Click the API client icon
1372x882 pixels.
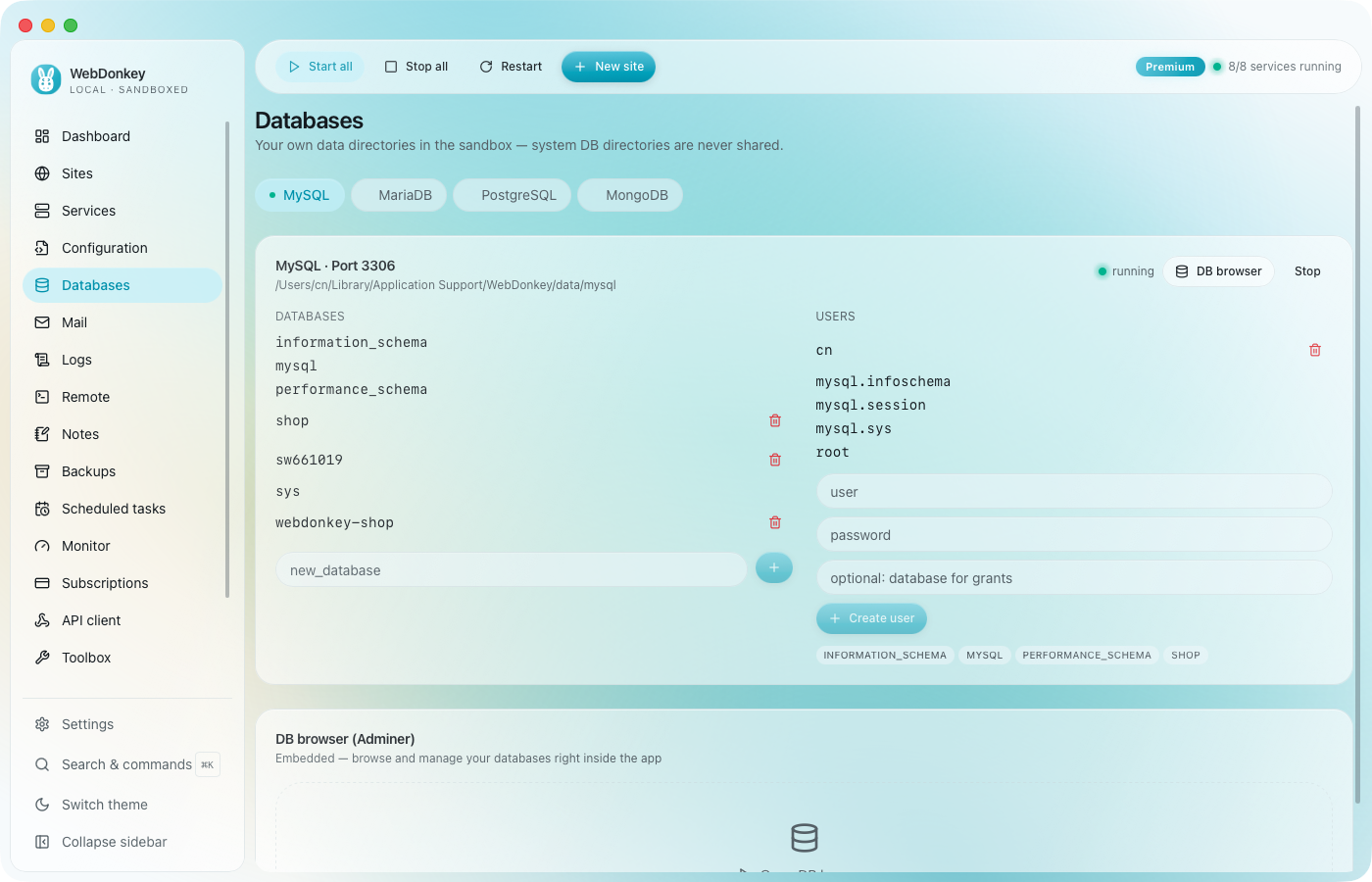pos(42,620)
